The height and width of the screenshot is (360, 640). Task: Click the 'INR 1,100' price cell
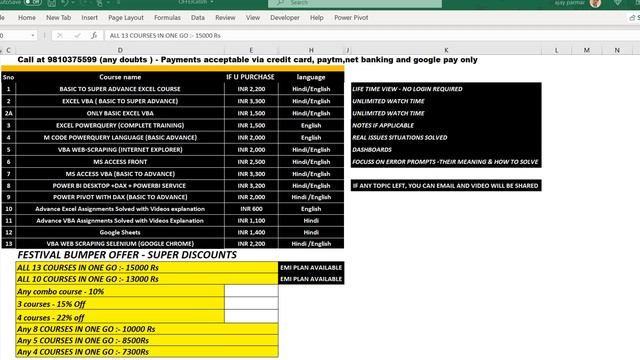point(251,220)
